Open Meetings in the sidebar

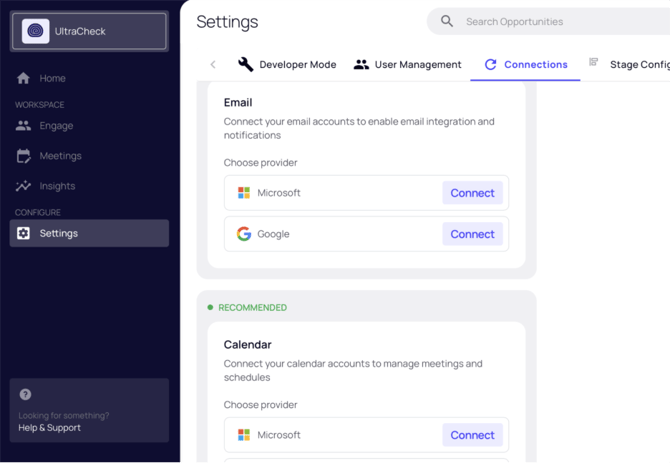[x=89, y=156]
